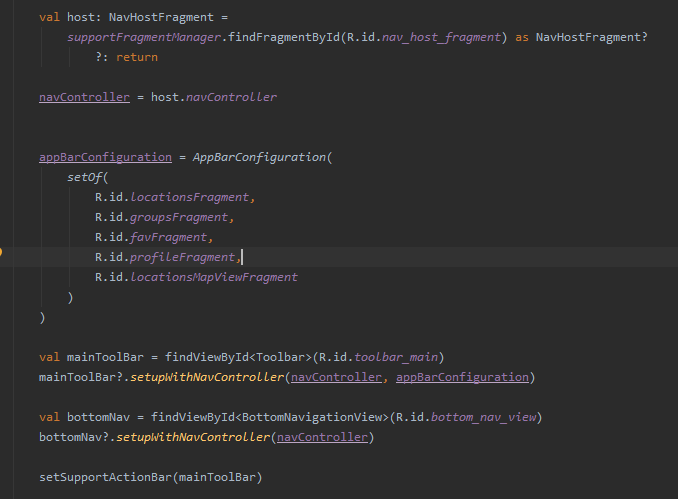
Task: Select the favFragment id
Action: [170, 237]
